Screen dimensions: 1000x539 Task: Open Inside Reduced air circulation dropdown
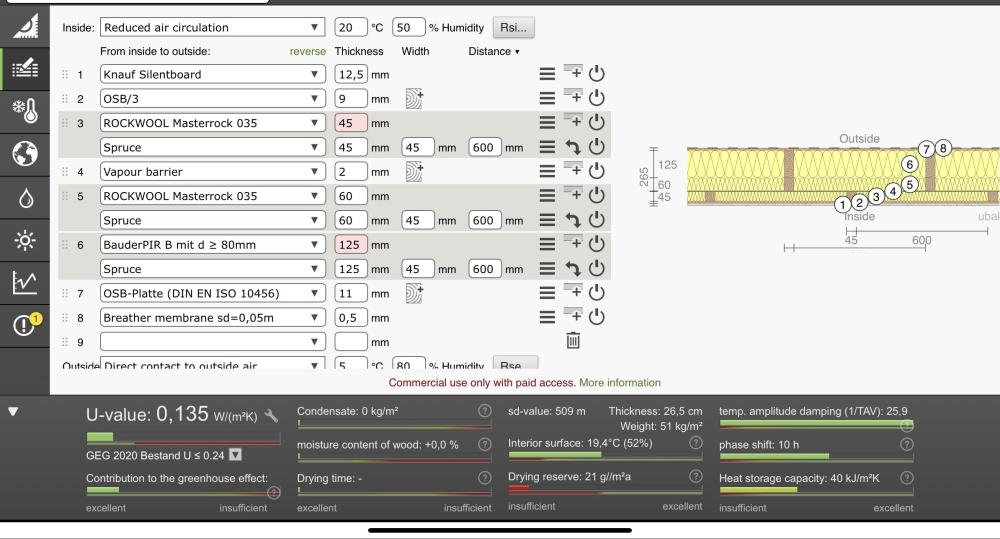click(212, 27)
